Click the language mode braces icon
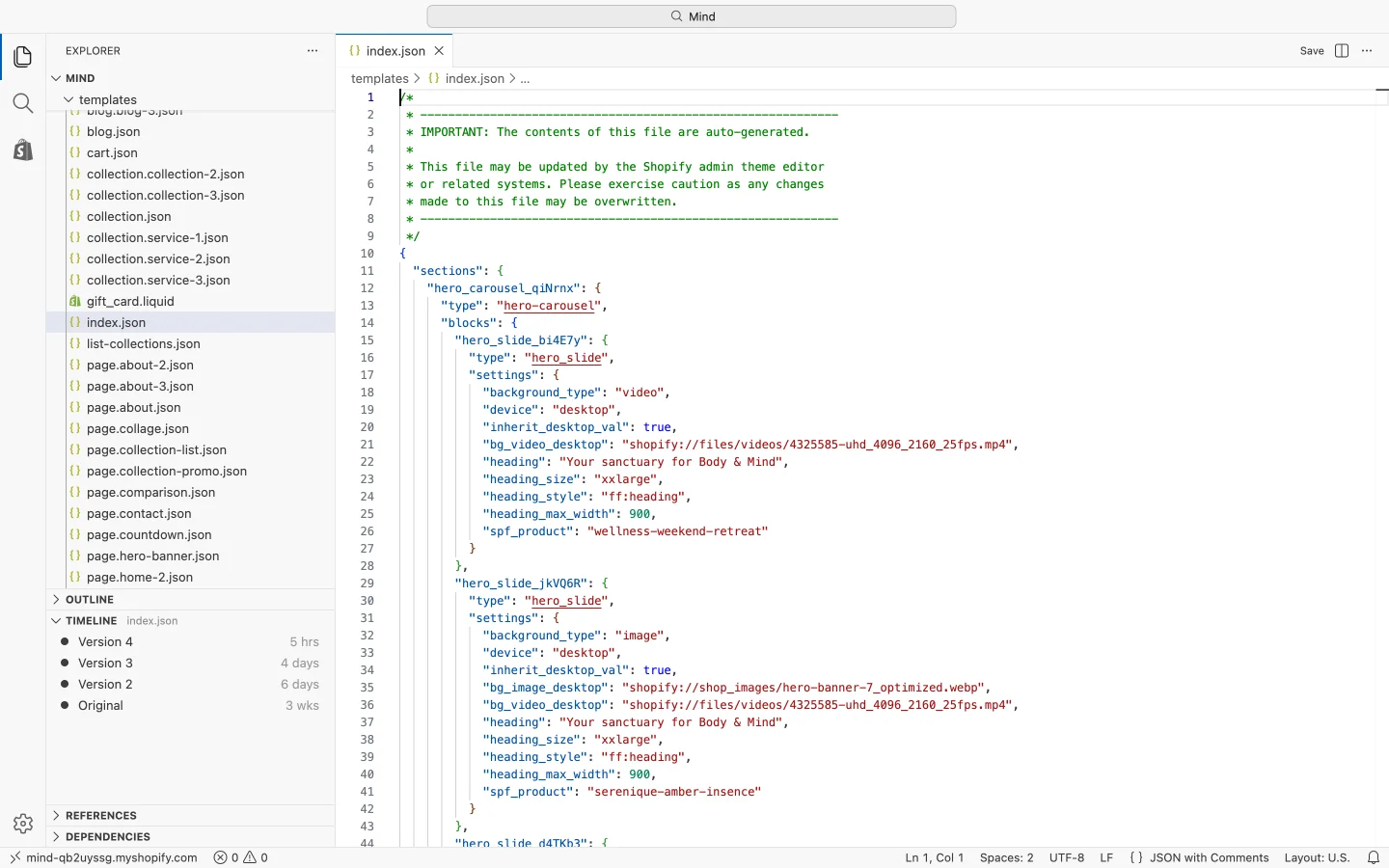The image size is (1389, 868). (1136, 857)
